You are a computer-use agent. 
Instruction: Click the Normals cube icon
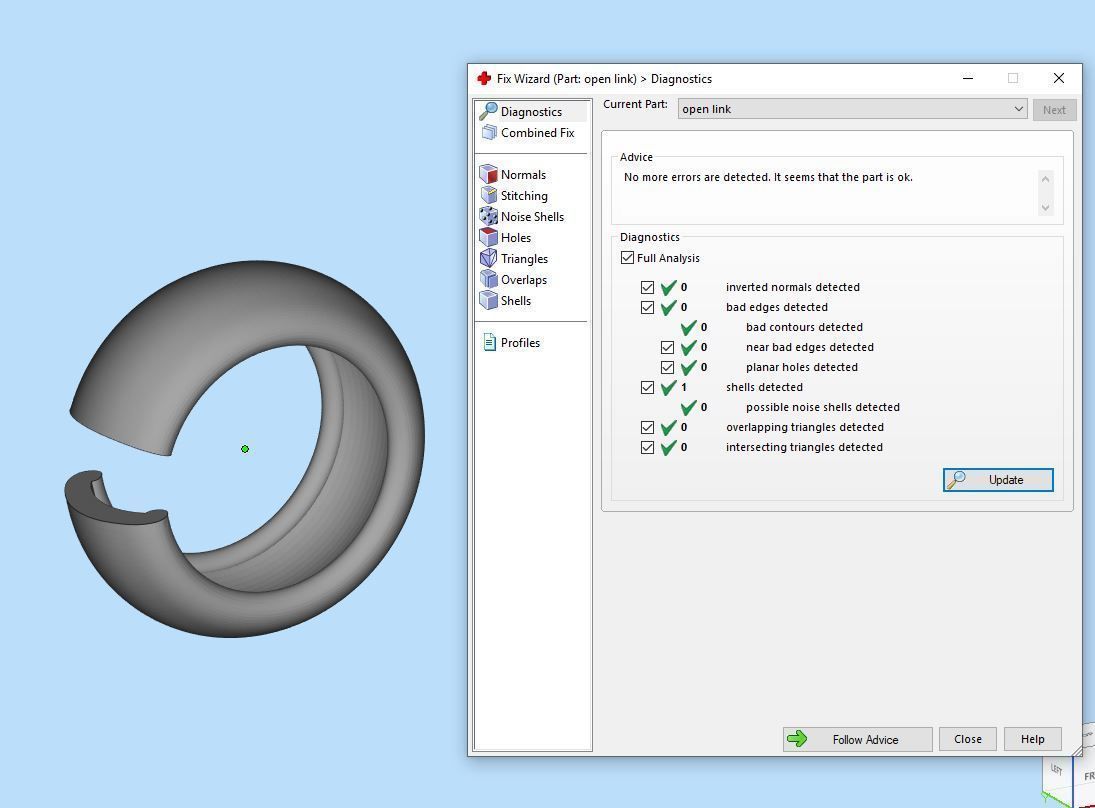coord(488,175)
